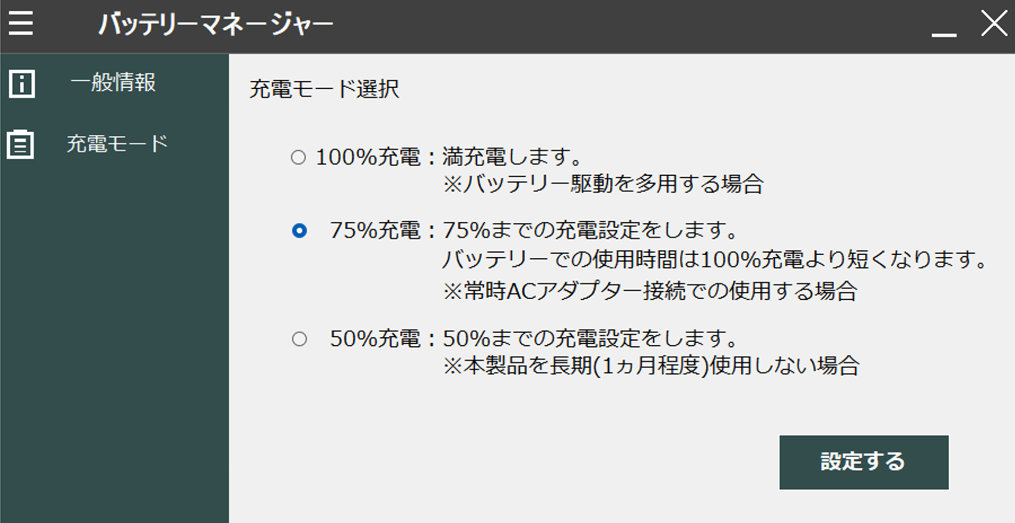The width and height of the screenshot is (1015, 523).
Task: Click the ※バッテリー駆動を多用する場合 note
Action: tap(603, 184)
